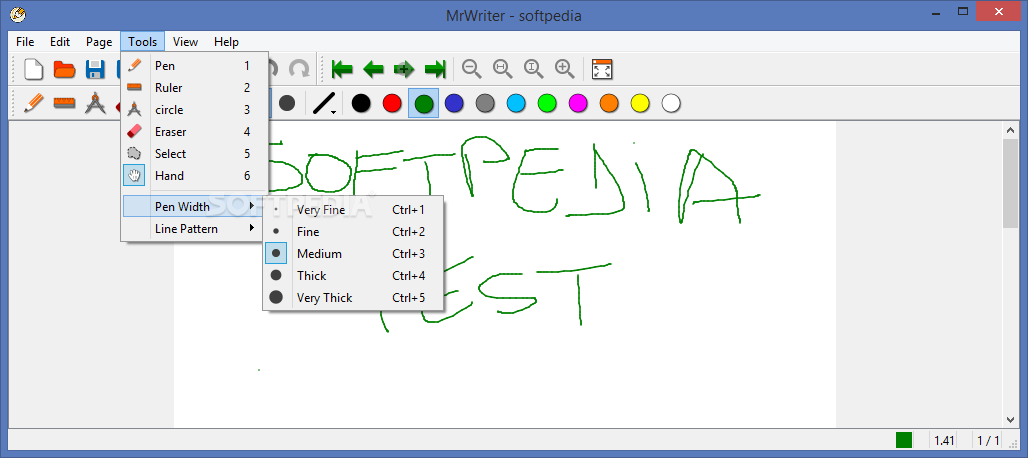The width and height of the screenshot is (1028, 458).
Task: Select the compass circle tool in the toolbar
Action: pos(96,104)
